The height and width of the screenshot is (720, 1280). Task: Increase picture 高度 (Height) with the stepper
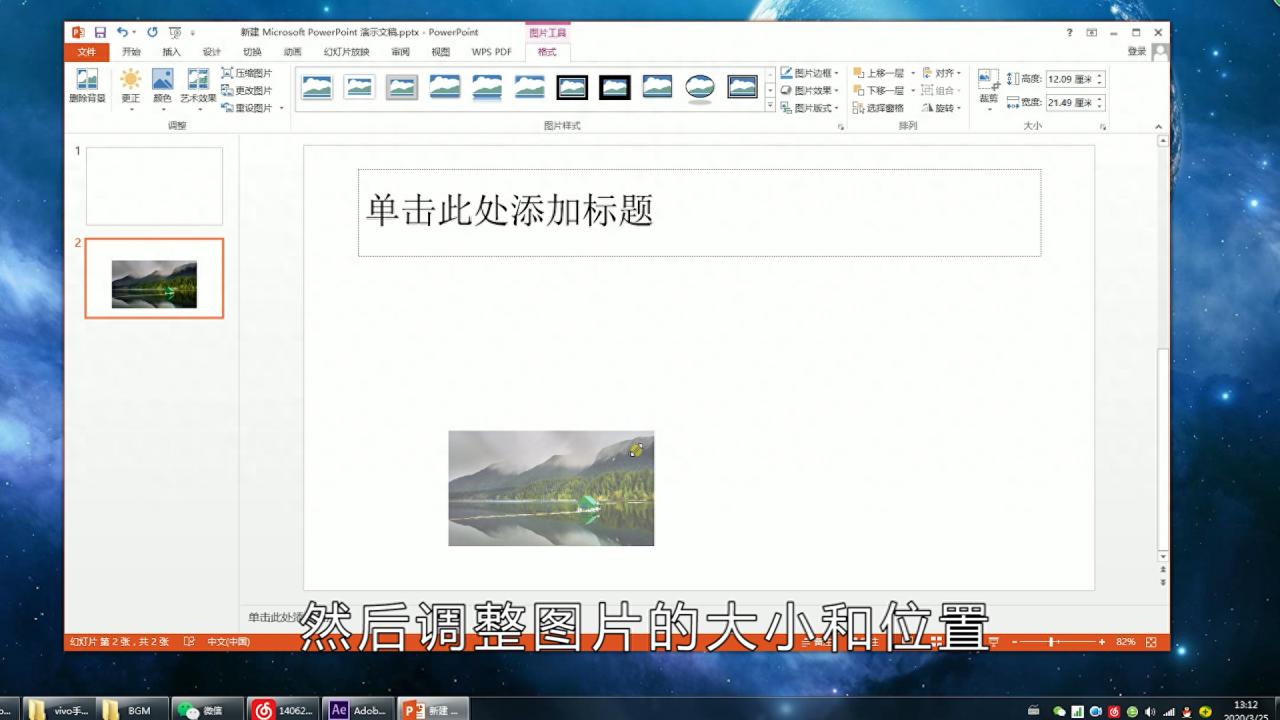(x=1099, y=72)
